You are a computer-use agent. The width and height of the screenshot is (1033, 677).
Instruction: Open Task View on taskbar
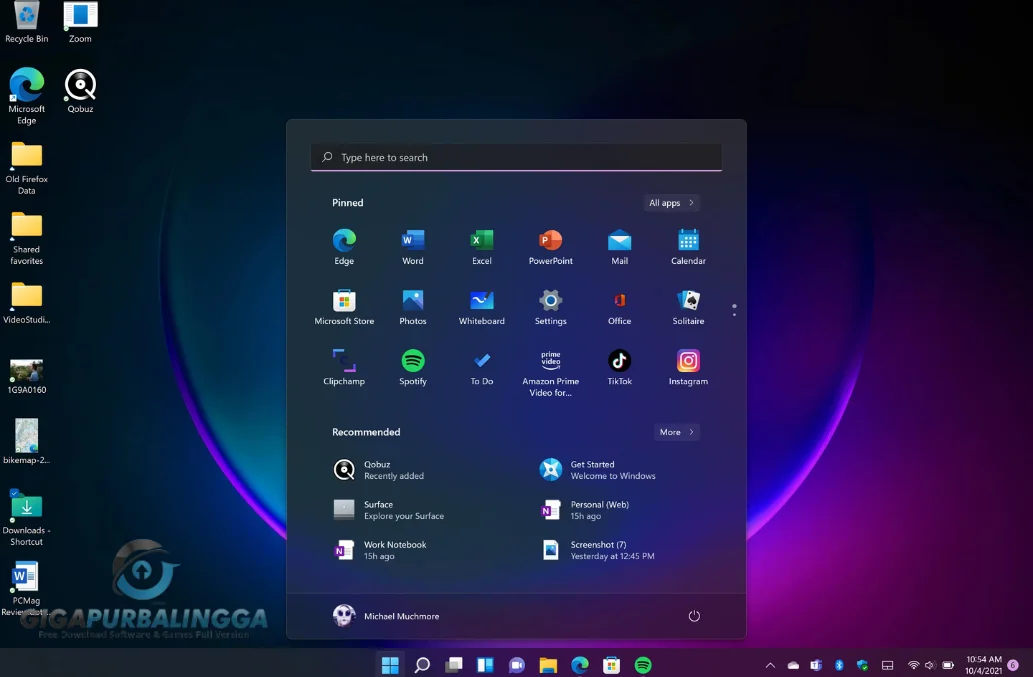[x=453, y=665]
